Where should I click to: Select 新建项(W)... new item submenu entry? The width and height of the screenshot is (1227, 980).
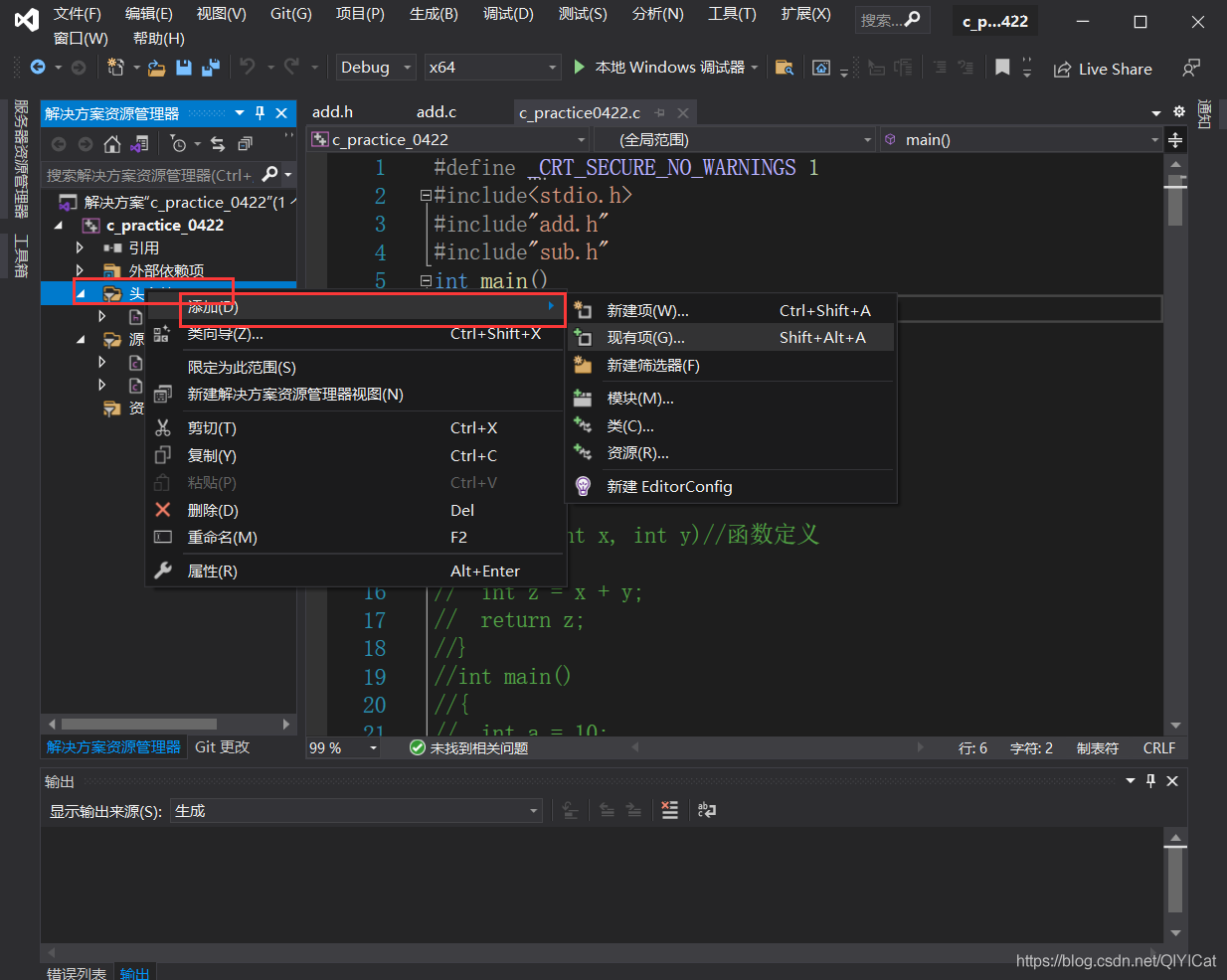pos(732,311)
